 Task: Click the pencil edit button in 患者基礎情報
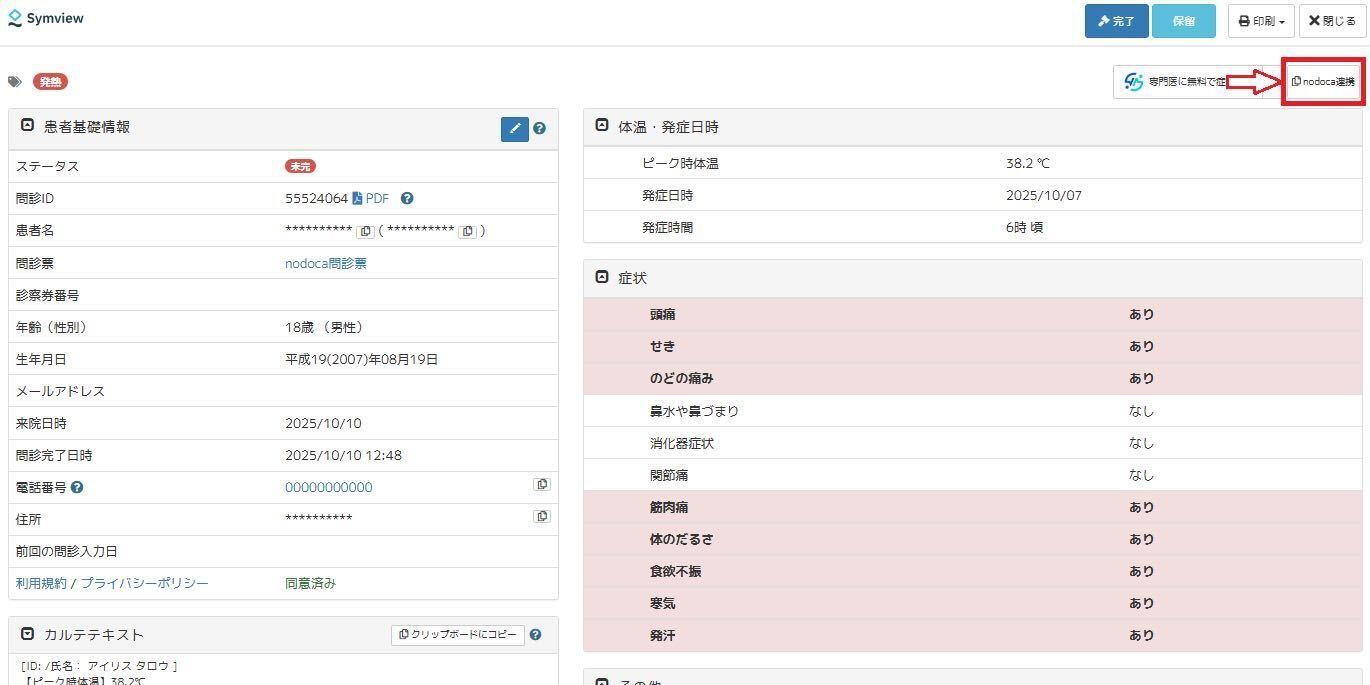click(x=514, y=129)
